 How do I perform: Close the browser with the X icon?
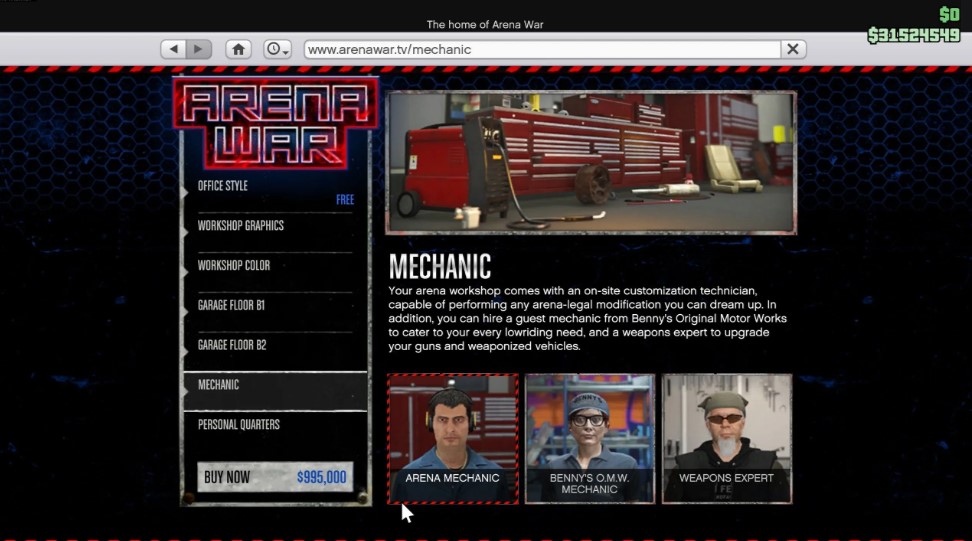793,49
